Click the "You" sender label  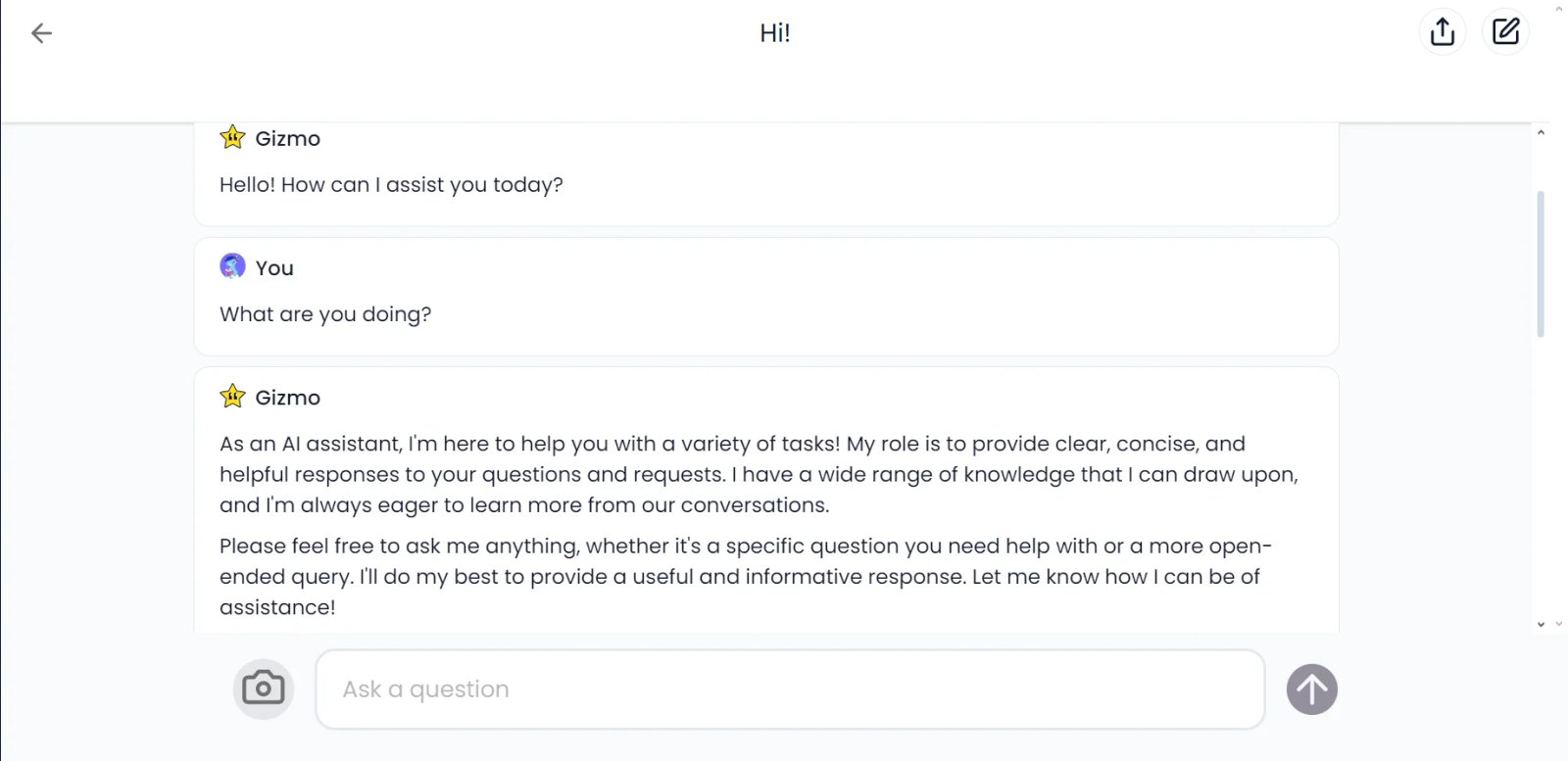[274, 268]
